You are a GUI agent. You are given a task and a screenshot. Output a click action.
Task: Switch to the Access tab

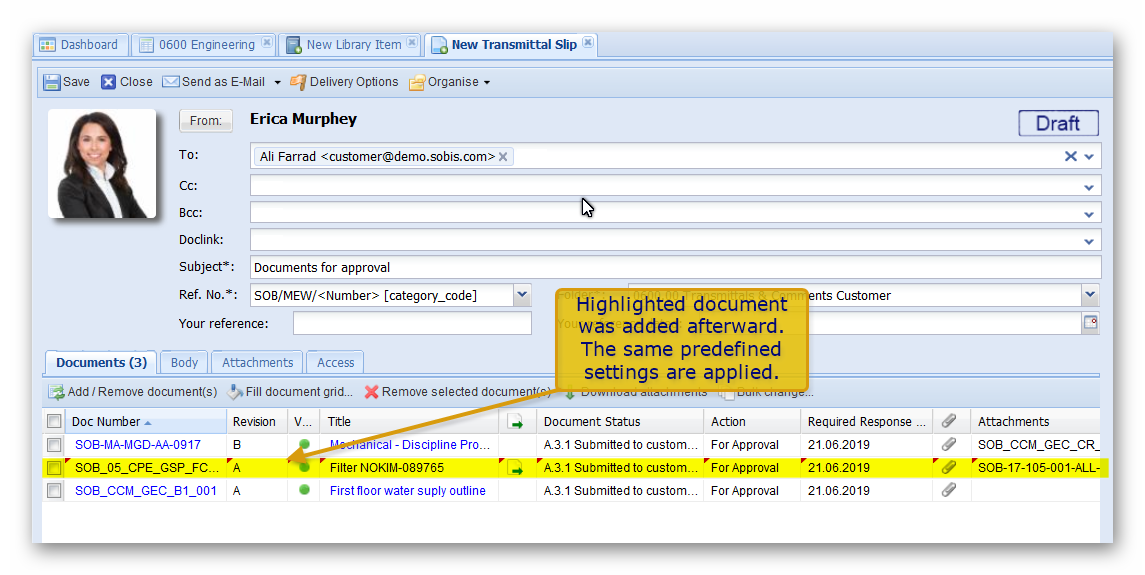[x=335, y=362]
